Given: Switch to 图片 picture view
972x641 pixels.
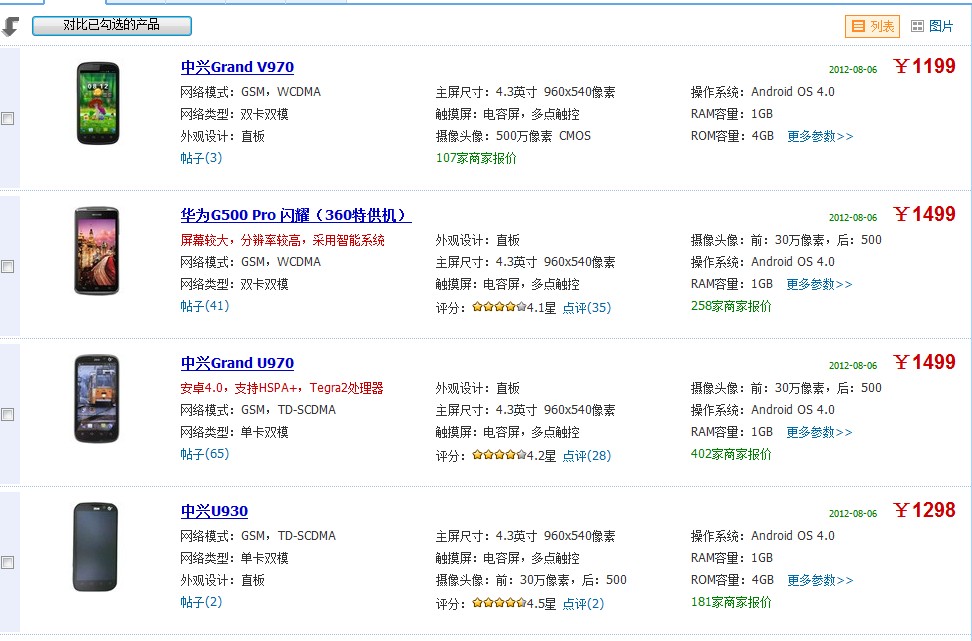Looking at the screenshot, I should click(x=932, y=26).
